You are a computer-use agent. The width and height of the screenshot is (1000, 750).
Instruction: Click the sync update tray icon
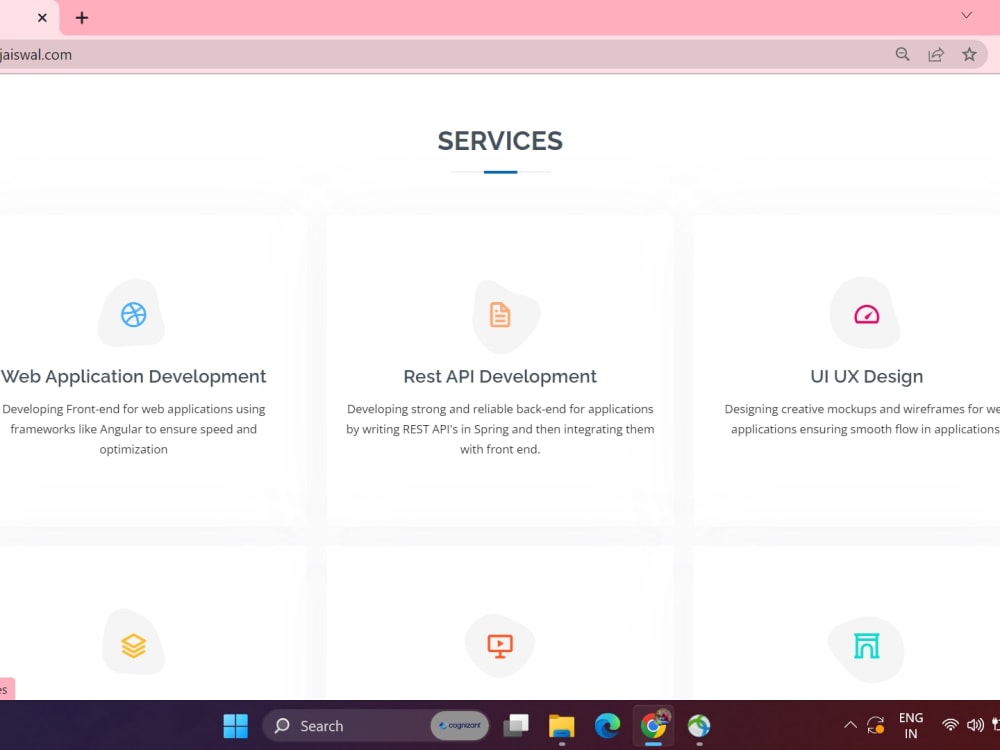876,725
